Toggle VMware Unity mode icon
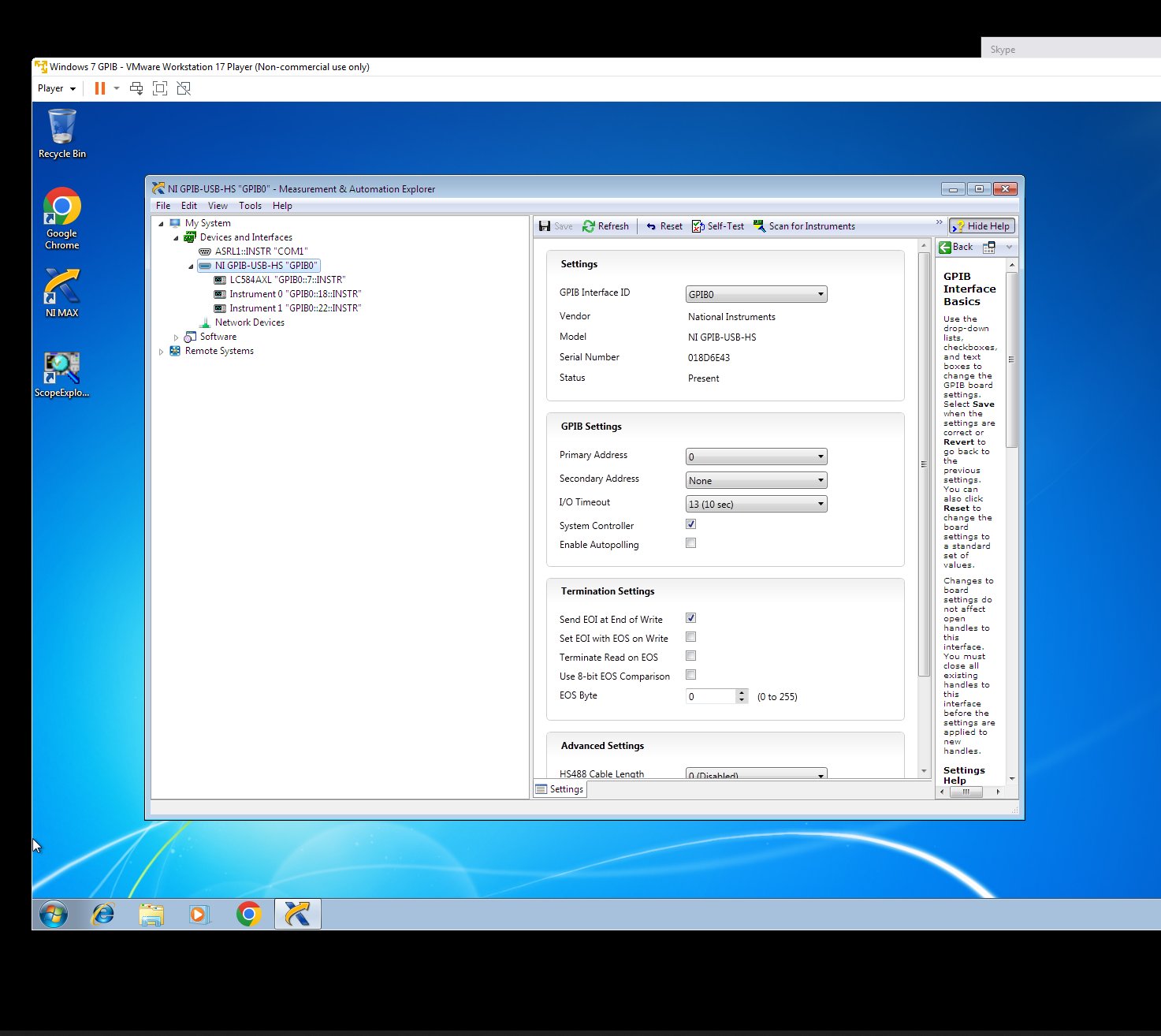This screenshot has height=1036, width=1161. pyautogui.click(x=184, y=88)
